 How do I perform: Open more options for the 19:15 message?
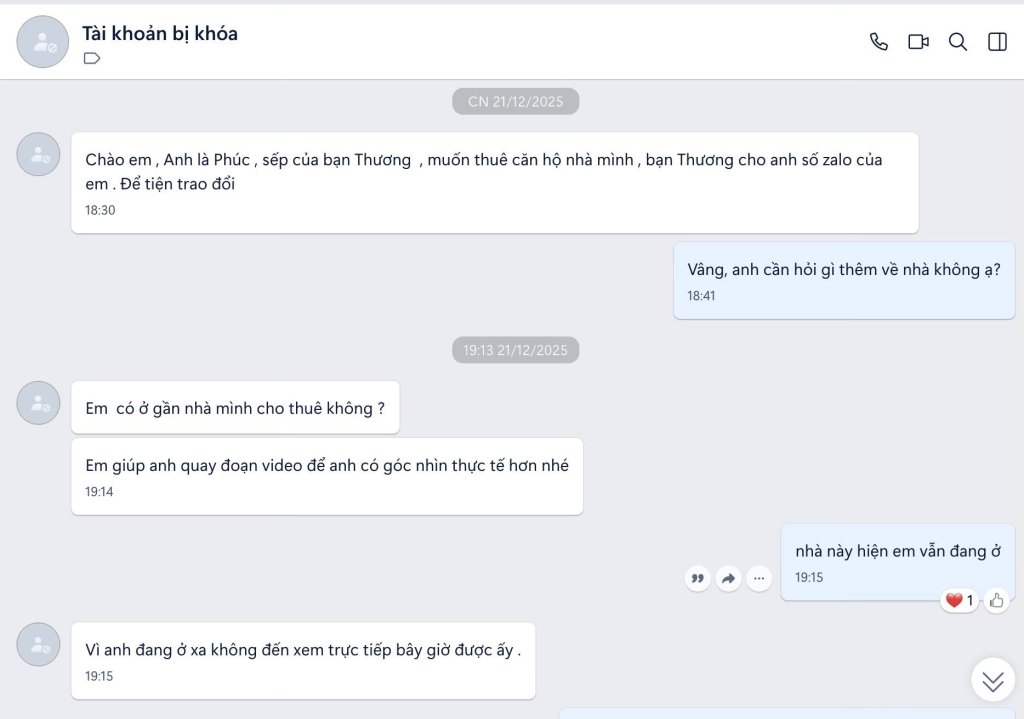click(759, 578)
